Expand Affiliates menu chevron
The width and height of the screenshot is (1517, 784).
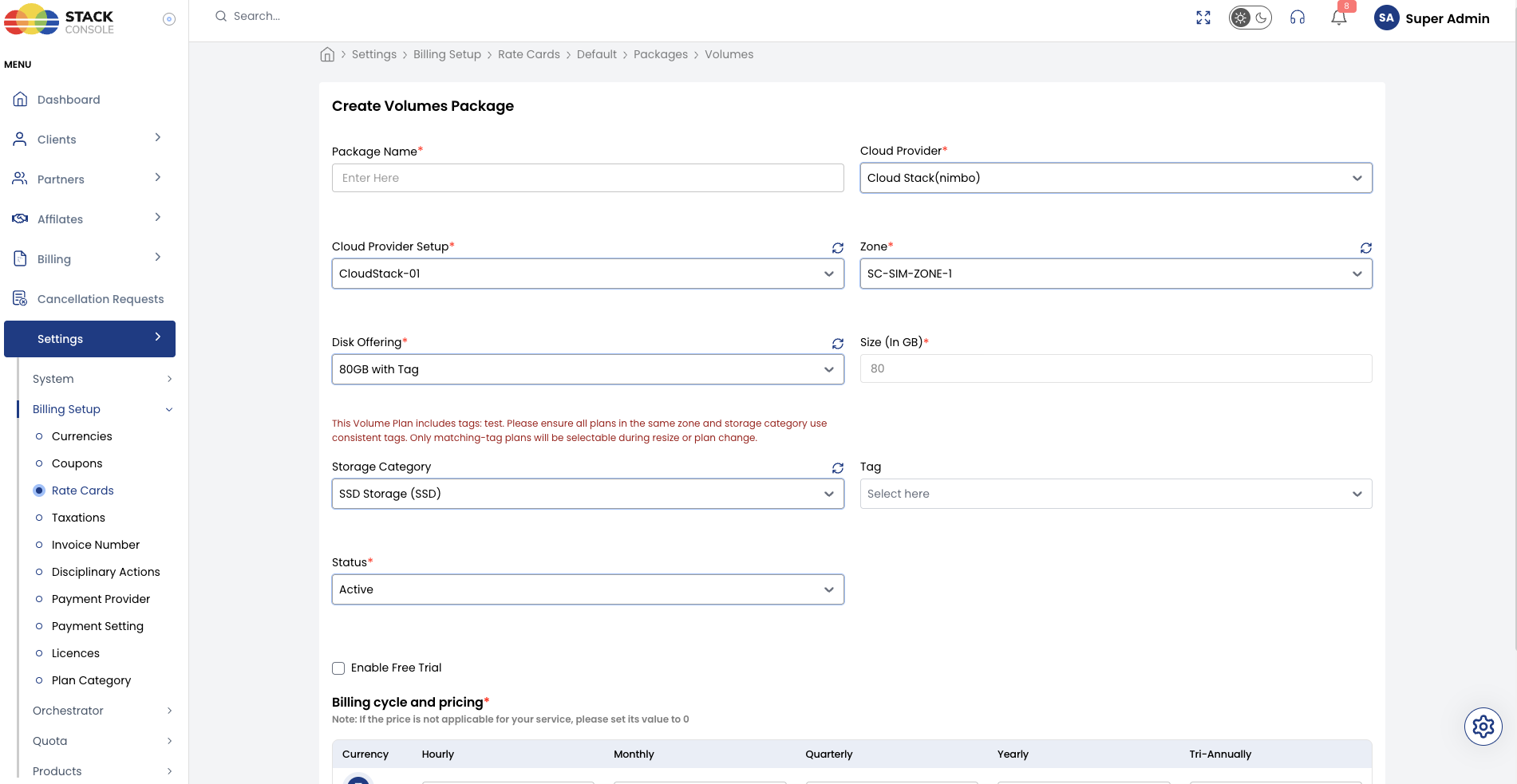(x=158, y=217)
